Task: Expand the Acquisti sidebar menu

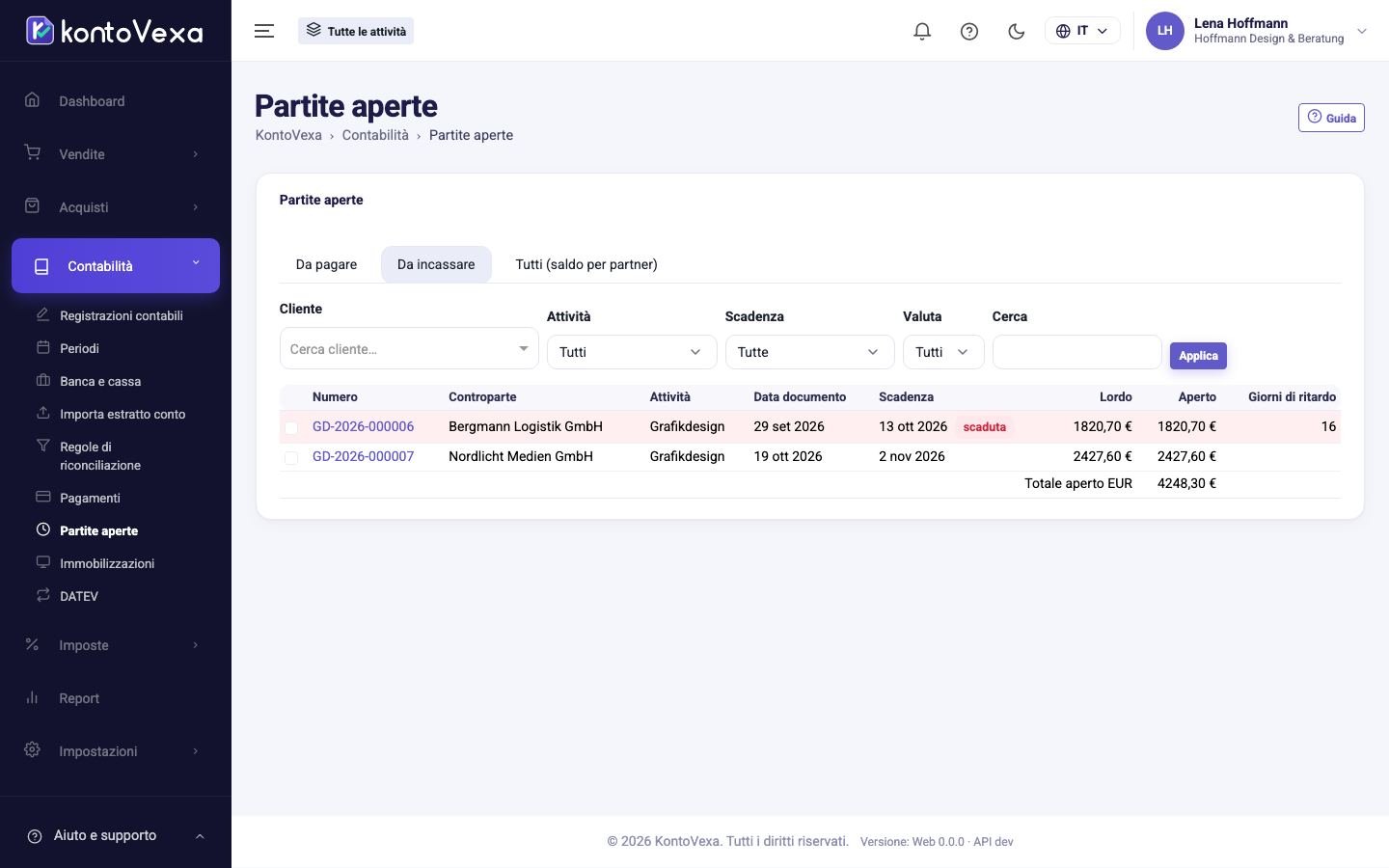Action: [116, 207]
